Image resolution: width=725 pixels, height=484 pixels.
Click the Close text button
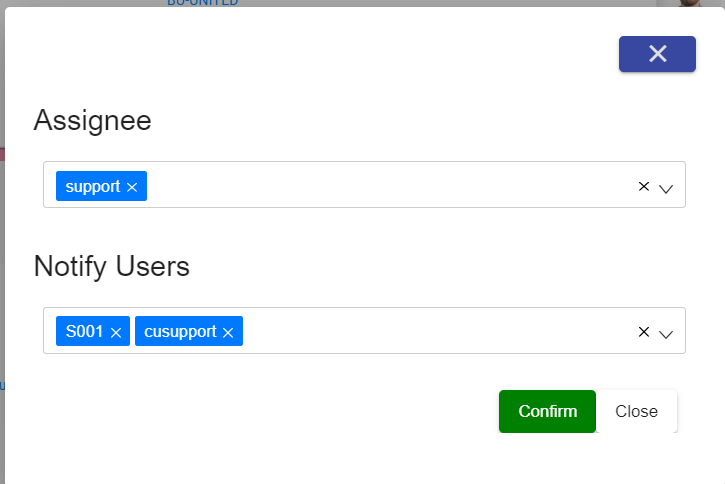(x=636, y=411)
